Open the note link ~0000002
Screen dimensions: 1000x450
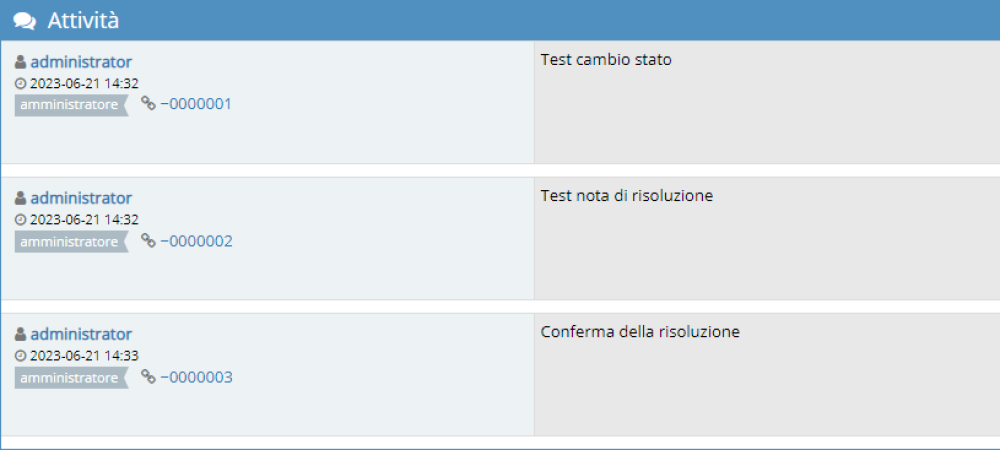tap(196, 241)
